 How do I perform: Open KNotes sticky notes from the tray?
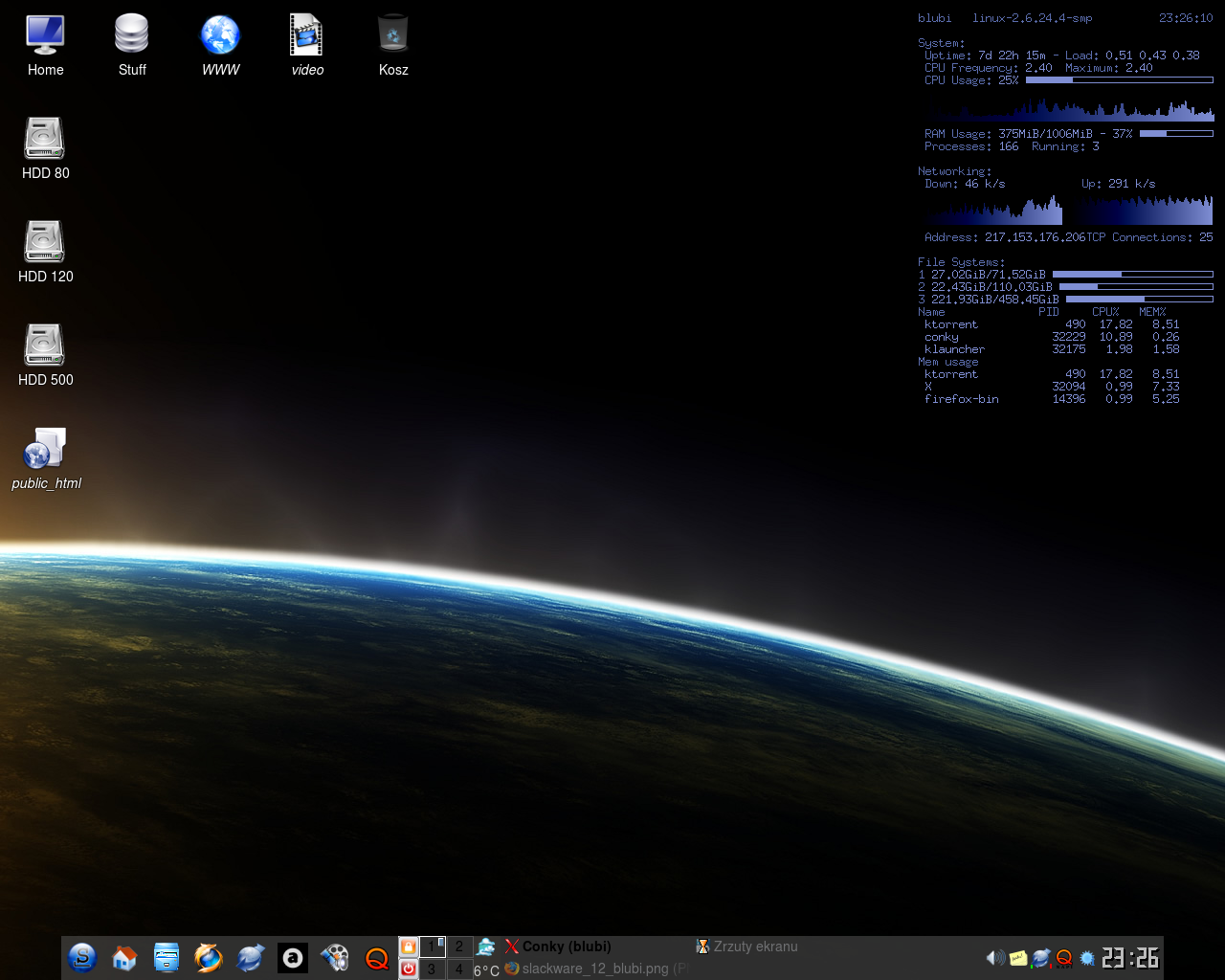click(x=1017, y=957)
